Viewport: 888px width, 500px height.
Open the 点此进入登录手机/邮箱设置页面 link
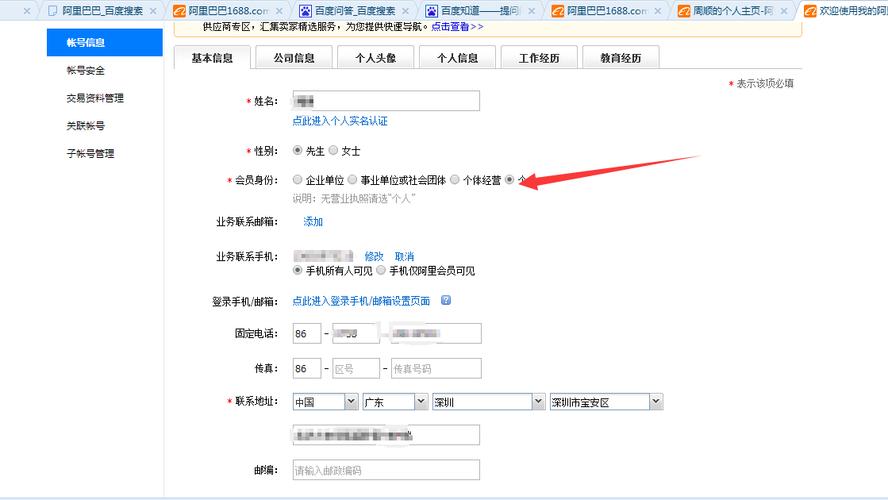tap(361, 301)
